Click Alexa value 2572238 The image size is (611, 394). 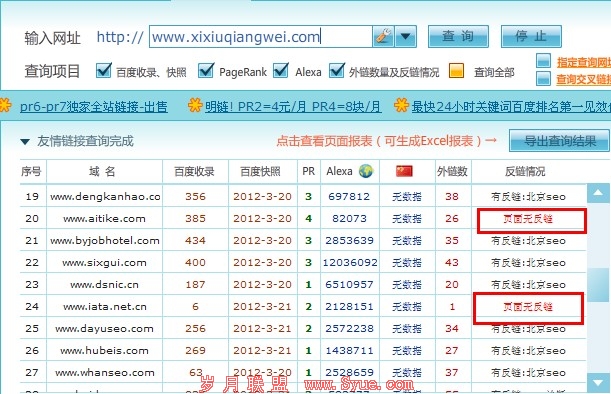click(x=350, y=329)
